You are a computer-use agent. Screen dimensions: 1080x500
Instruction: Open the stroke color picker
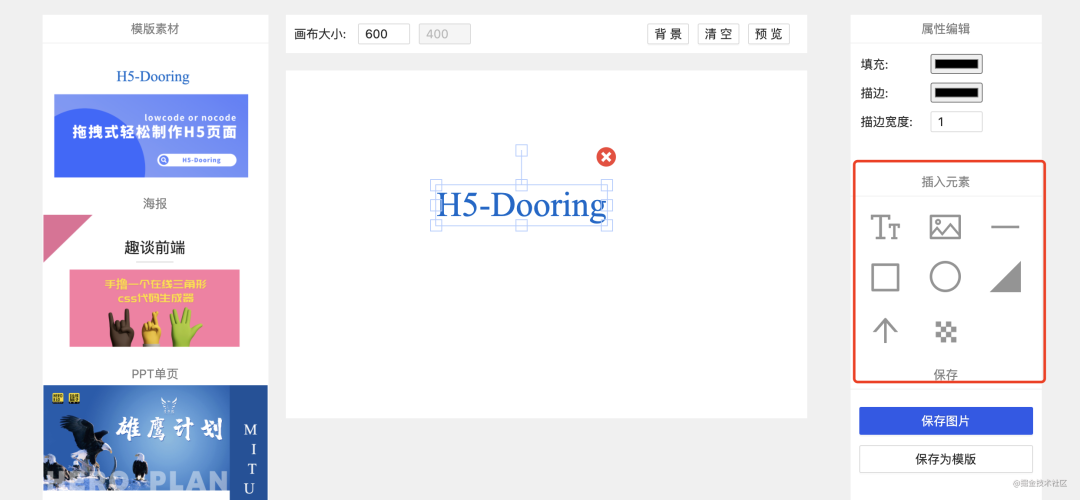956,92
